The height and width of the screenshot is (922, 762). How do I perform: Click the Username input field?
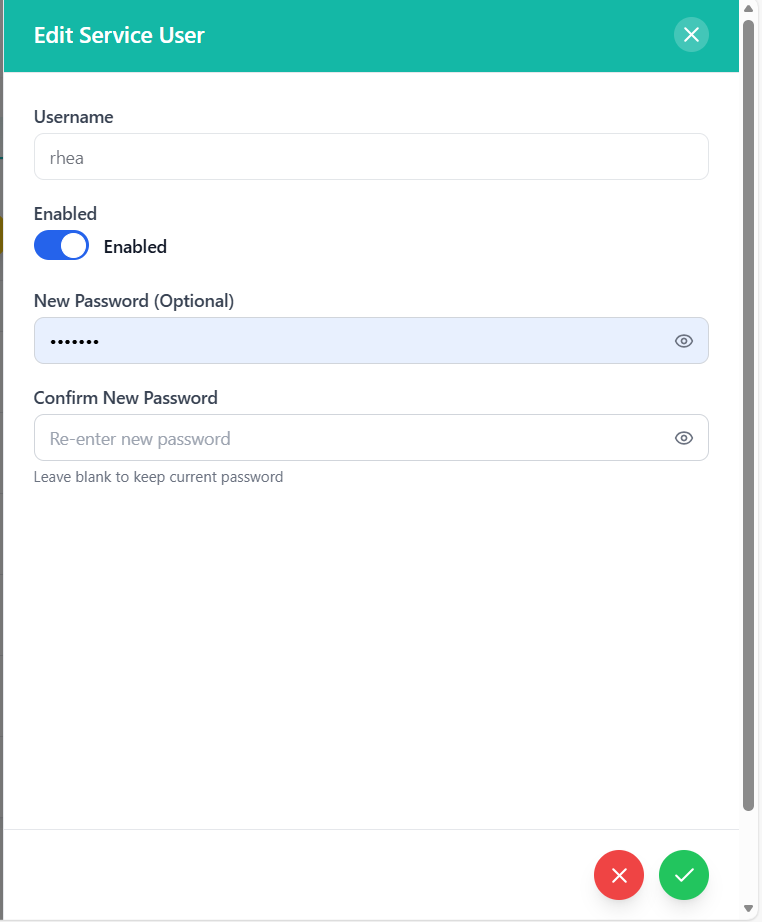pos(371,157)
